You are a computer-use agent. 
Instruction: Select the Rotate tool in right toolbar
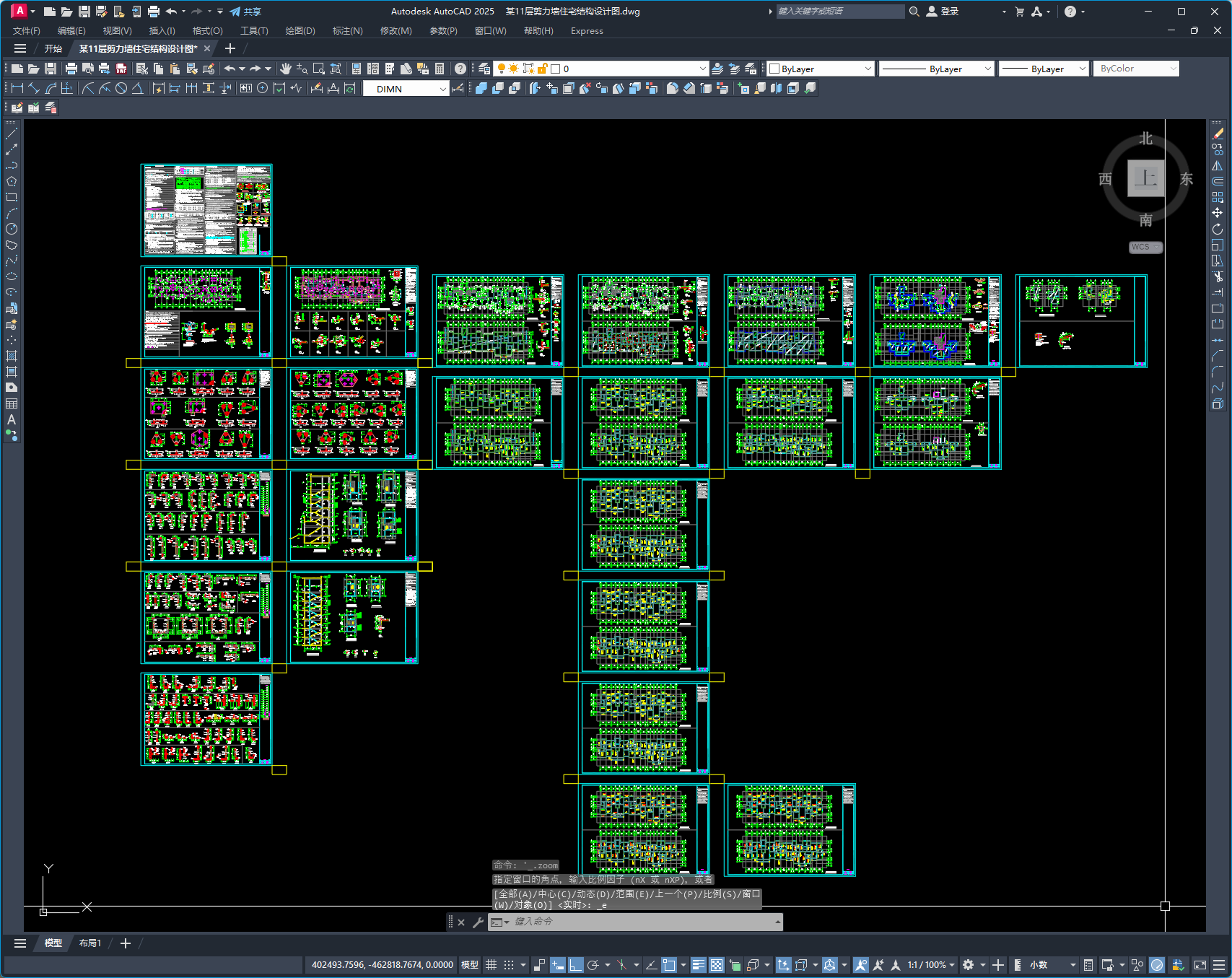click(x=1218, y=229)
